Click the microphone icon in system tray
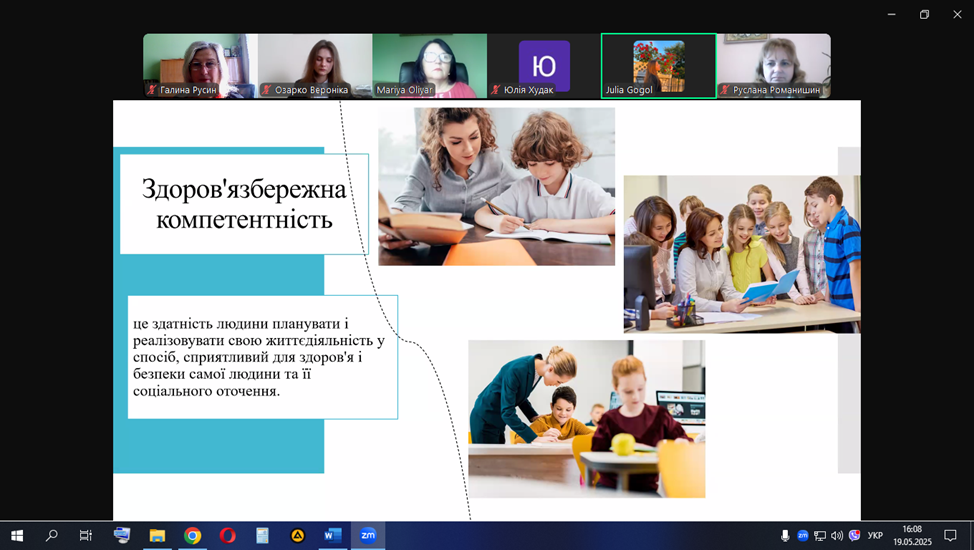 coord(785,536)
